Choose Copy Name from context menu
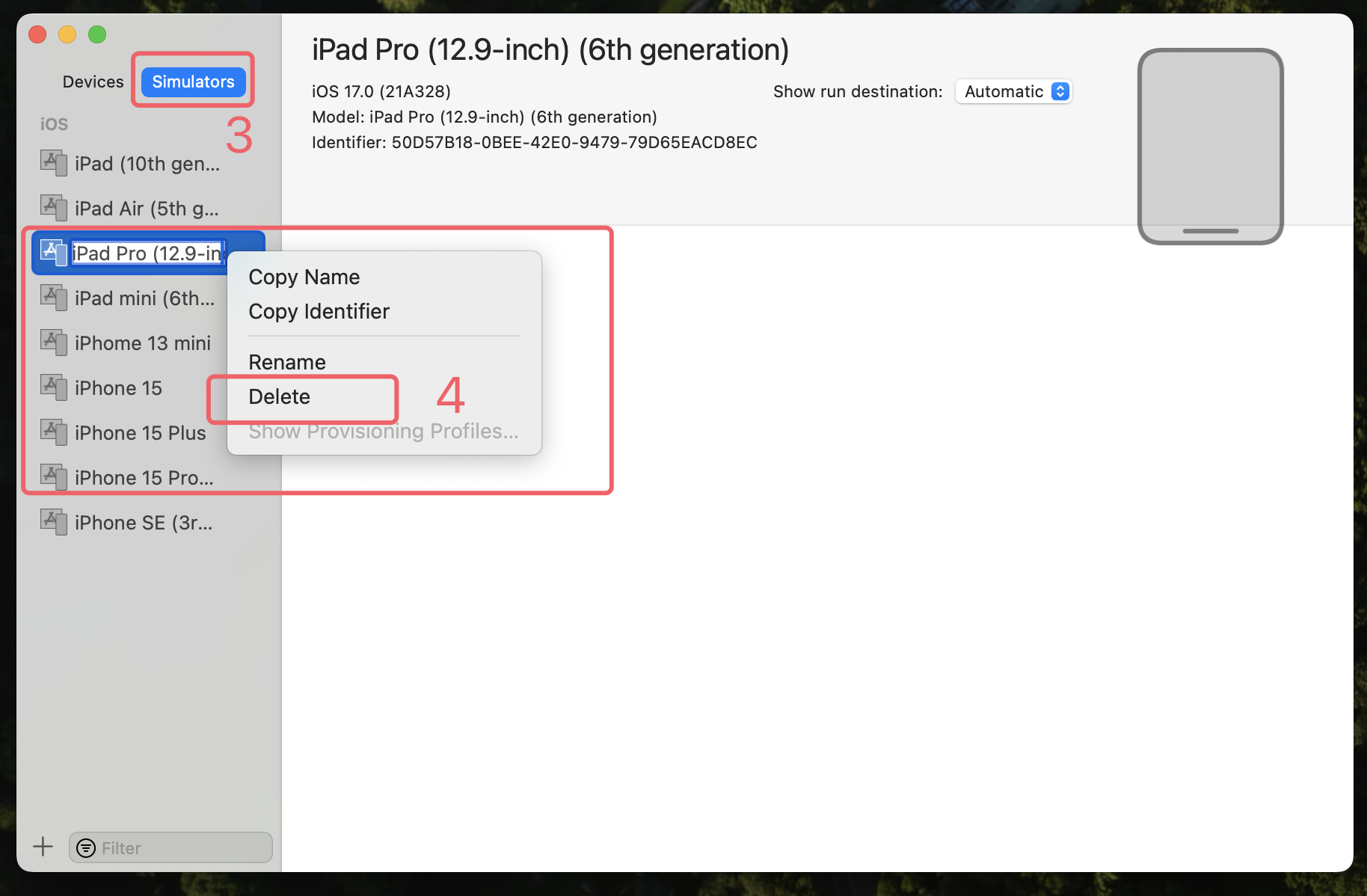Viewport: 1367px width, 896px height. pyautogui.click(x=384, y=277)
